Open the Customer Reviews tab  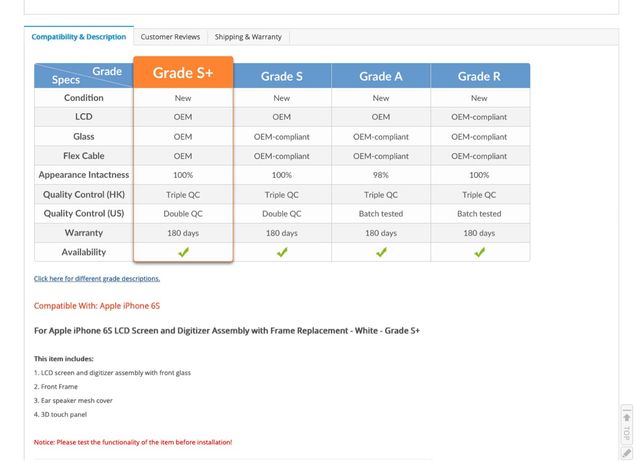[x=170, y=37]
